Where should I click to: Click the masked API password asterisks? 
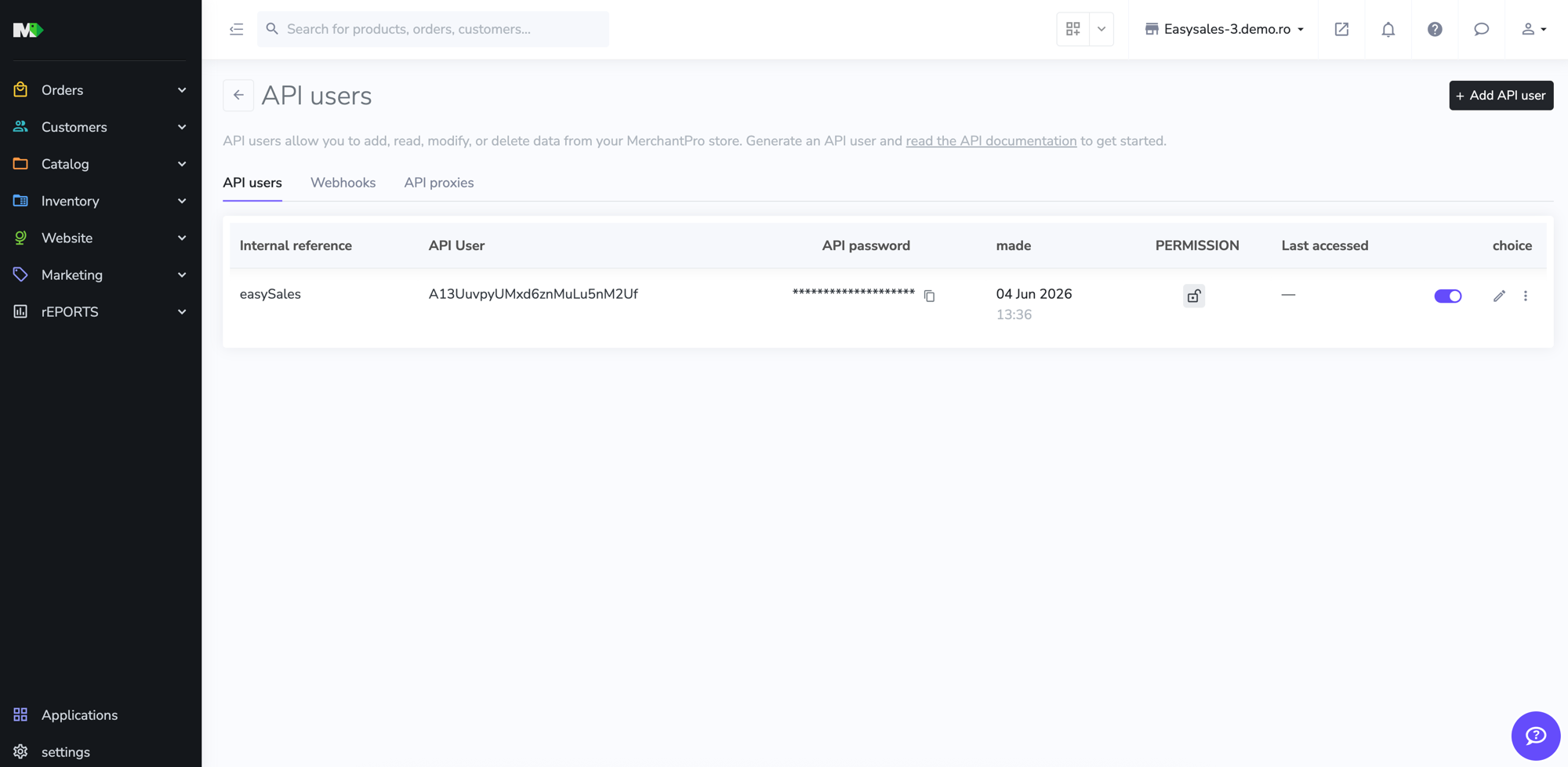tap(853, 293)
